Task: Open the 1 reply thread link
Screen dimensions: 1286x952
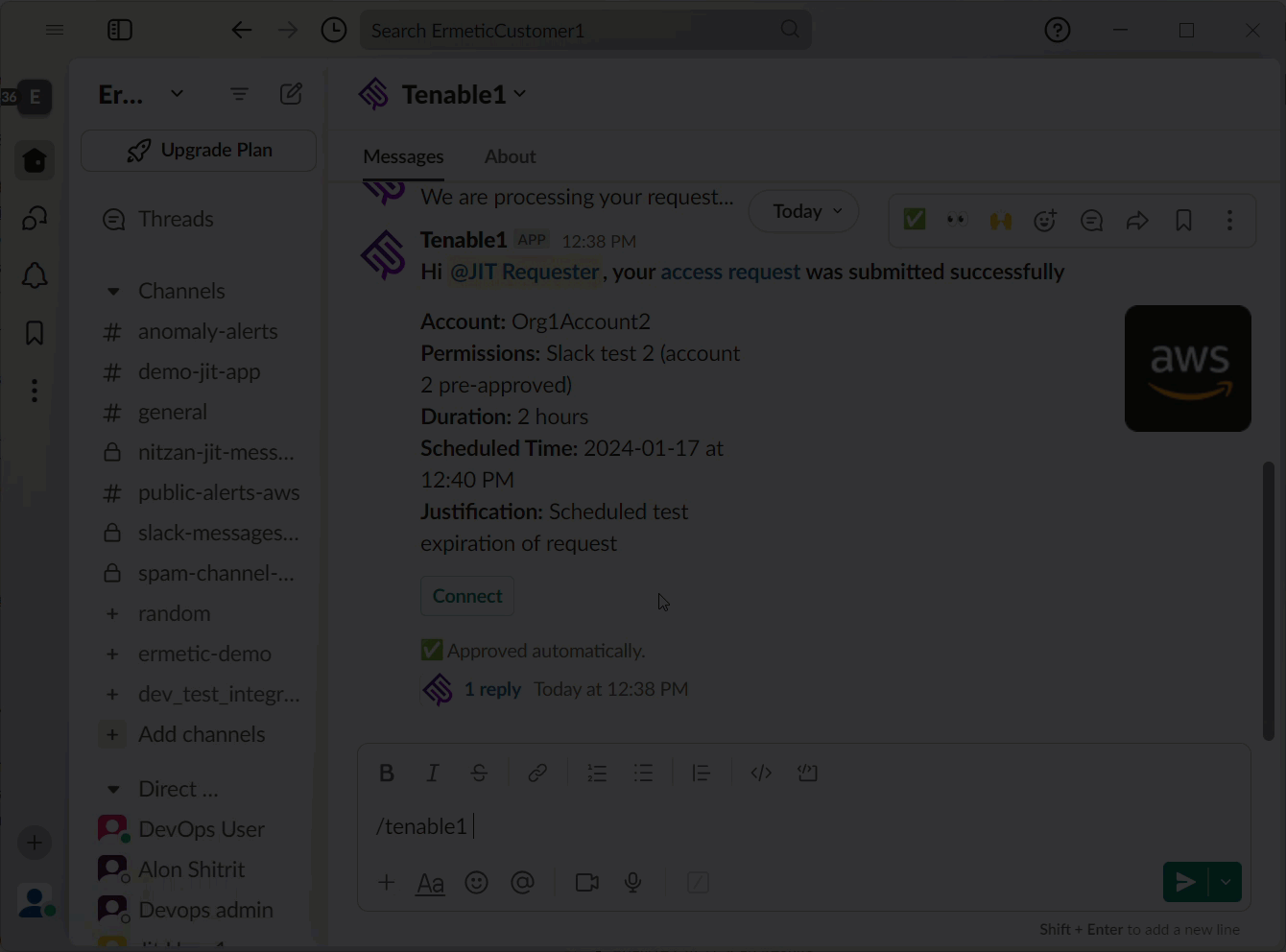Action: click(492, 689)
